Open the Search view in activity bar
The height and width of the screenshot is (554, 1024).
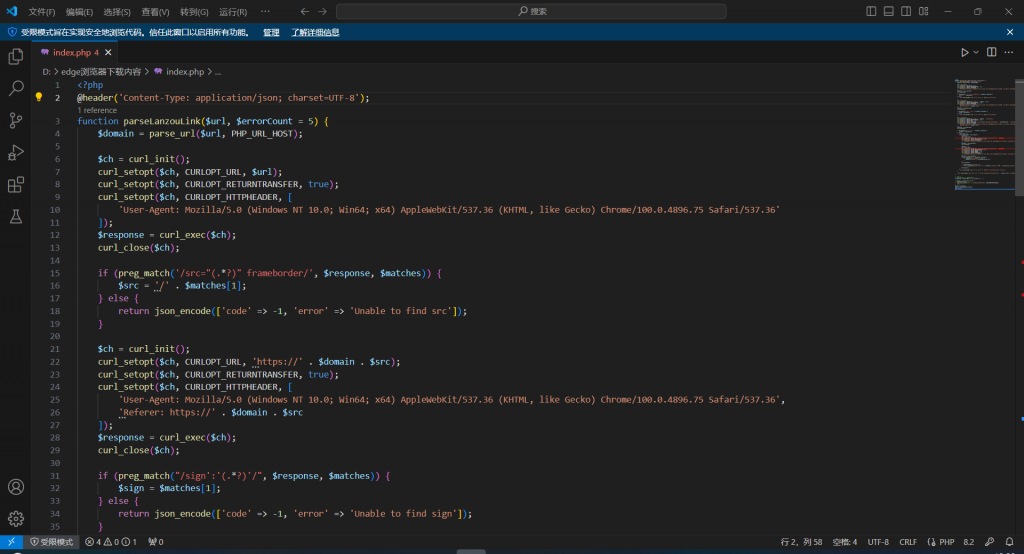(x=16, y=88)
